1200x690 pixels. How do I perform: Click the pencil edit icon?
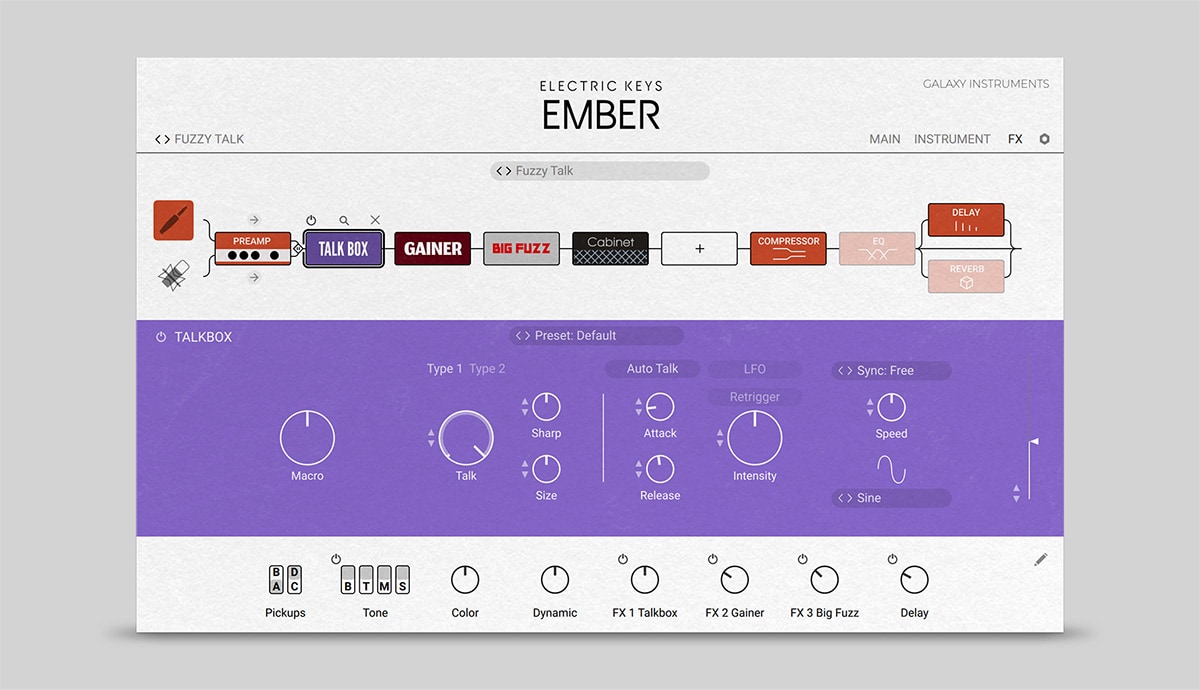[x=1041, y=560]
